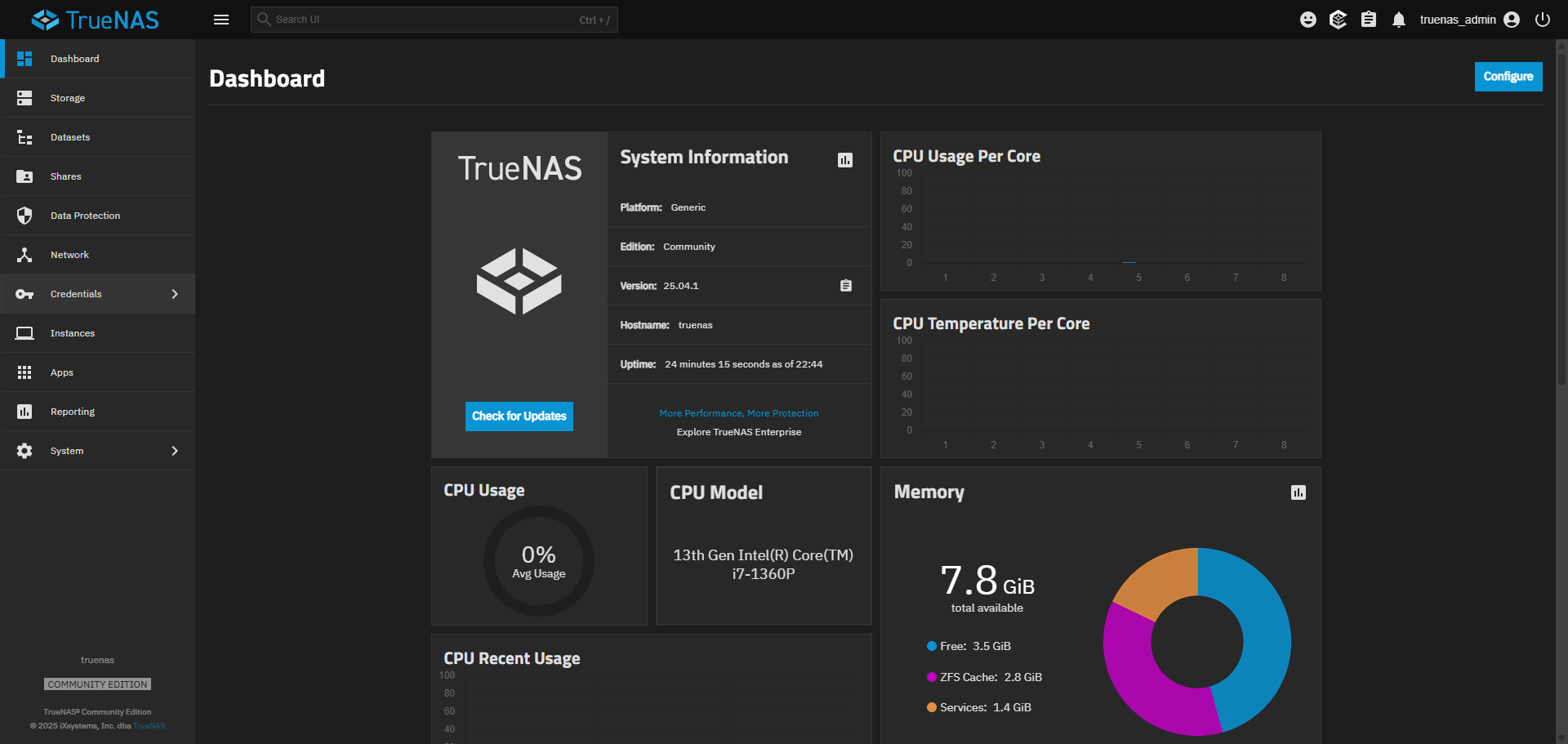Image resolution: width=1568 pixels, height=744 pixels.
Task: Click the Platform value Generic
Action: pos(688,207)
